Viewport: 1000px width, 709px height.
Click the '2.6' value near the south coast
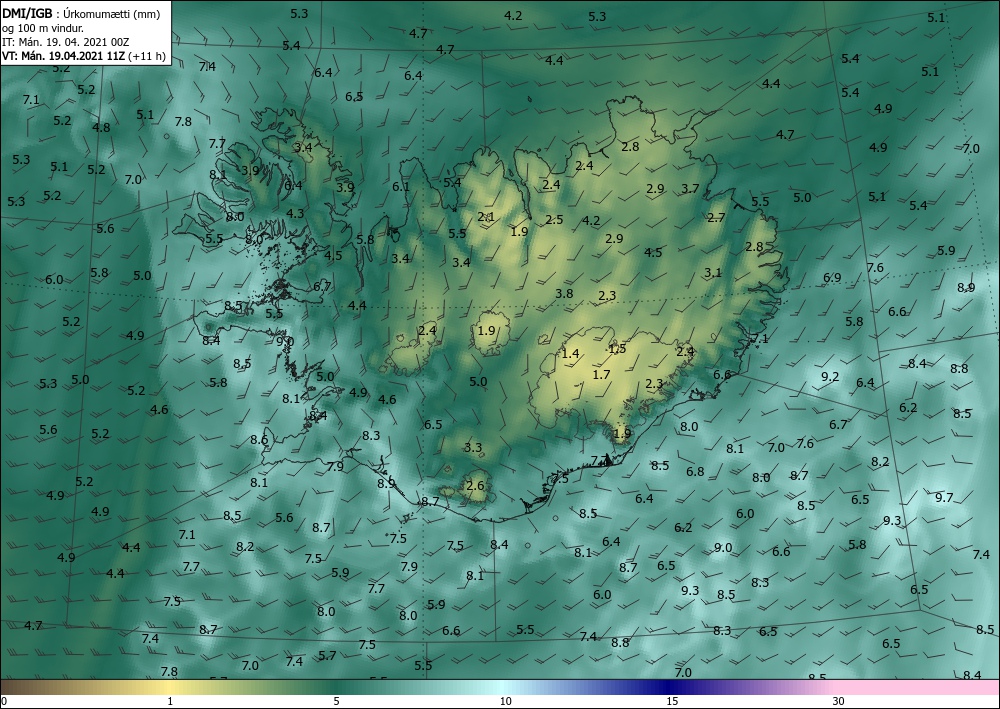tap(475, 485)
